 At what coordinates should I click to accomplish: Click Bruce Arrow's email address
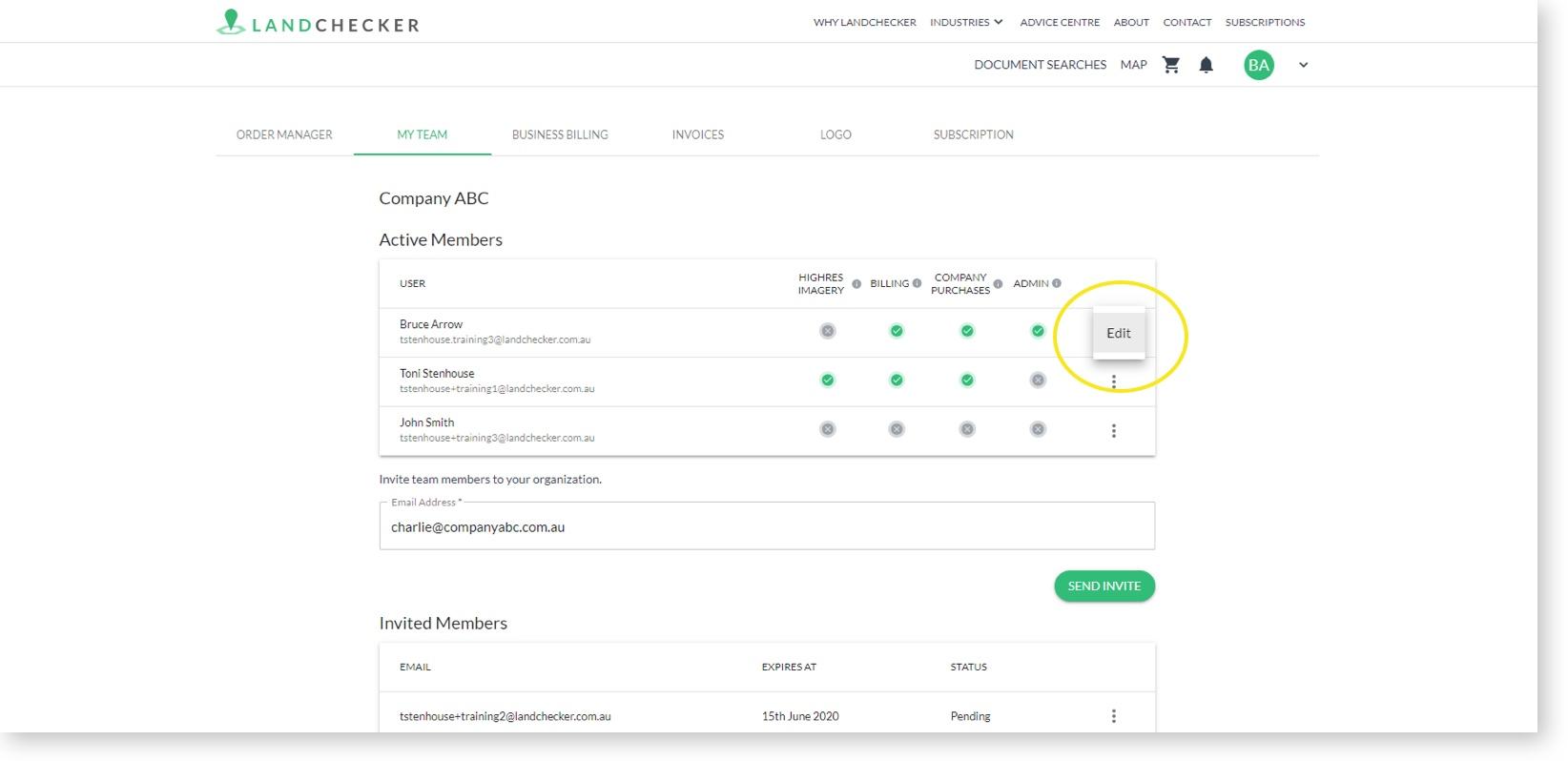click(x=495, y=339)
